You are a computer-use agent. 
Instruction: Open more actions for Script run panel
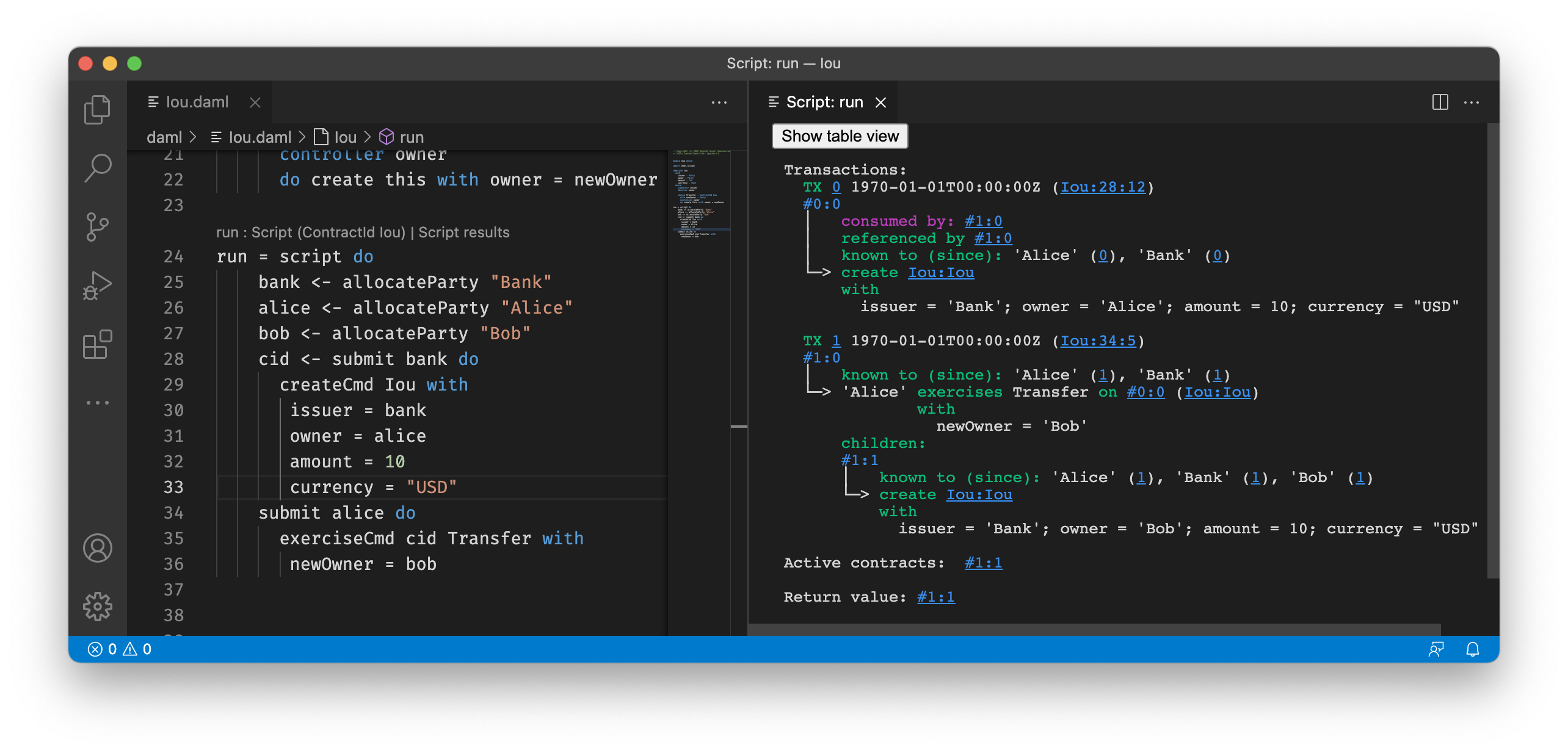tap(1472, 102)
